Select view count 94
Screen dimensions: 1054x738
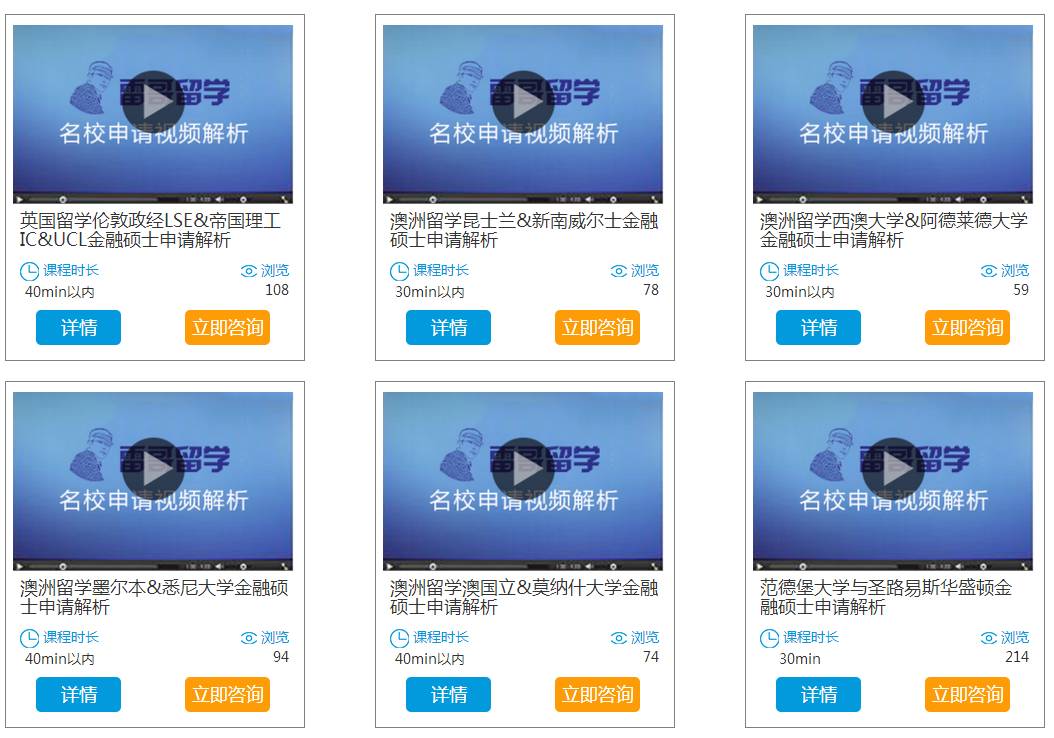coord(281,657)
